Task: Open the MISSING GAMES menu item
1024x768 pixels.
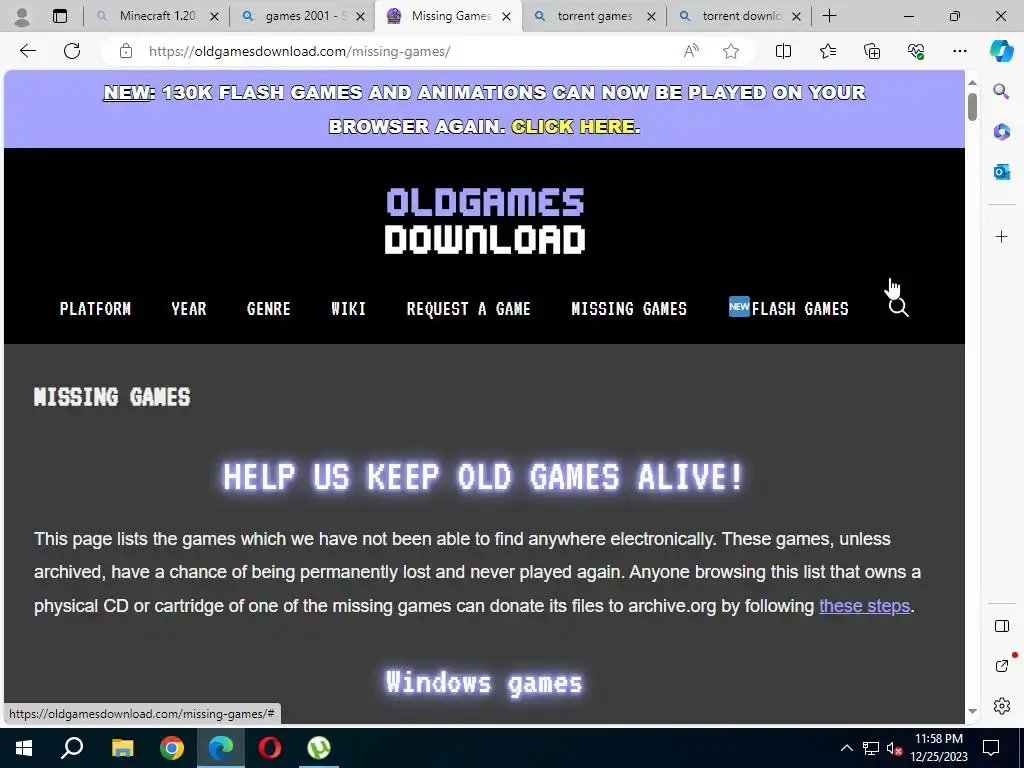Action: coord(629,308)
